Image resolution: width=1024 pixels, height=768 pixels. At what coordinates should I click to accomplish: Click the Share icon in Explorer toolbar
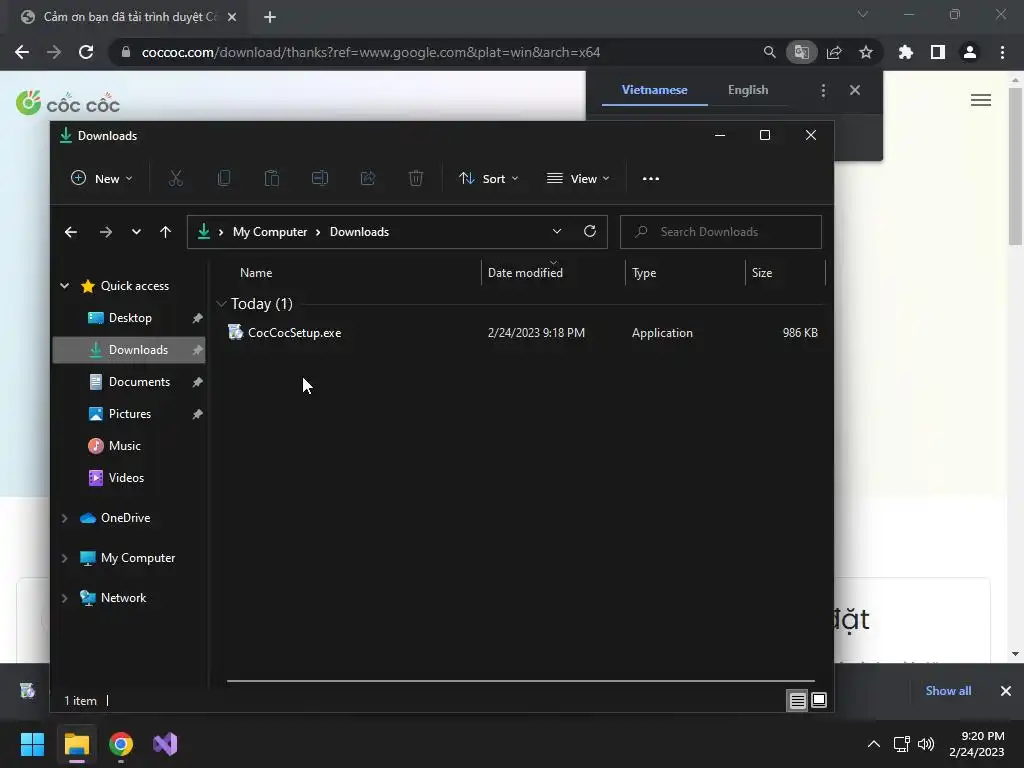[368, 178]
